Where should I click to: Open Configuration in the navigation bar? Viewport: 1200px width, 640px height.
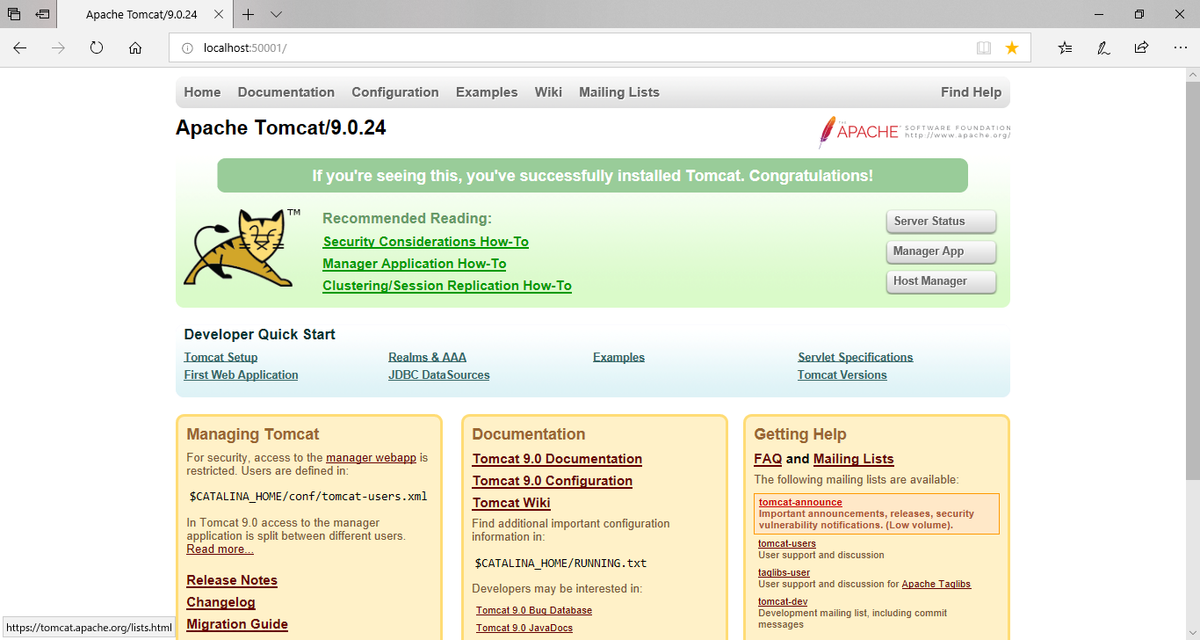395,92
